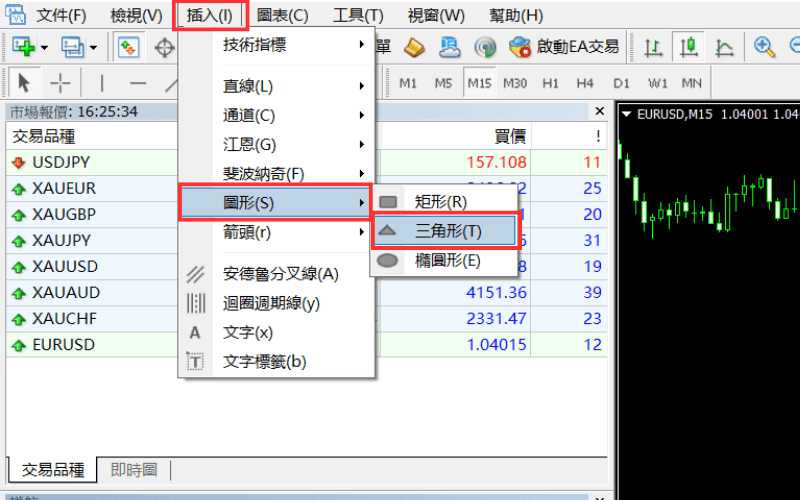800x500 pixels.
Task: Open the 文件(F) menu
Action: pyautogui.click(x=61, y=15)
